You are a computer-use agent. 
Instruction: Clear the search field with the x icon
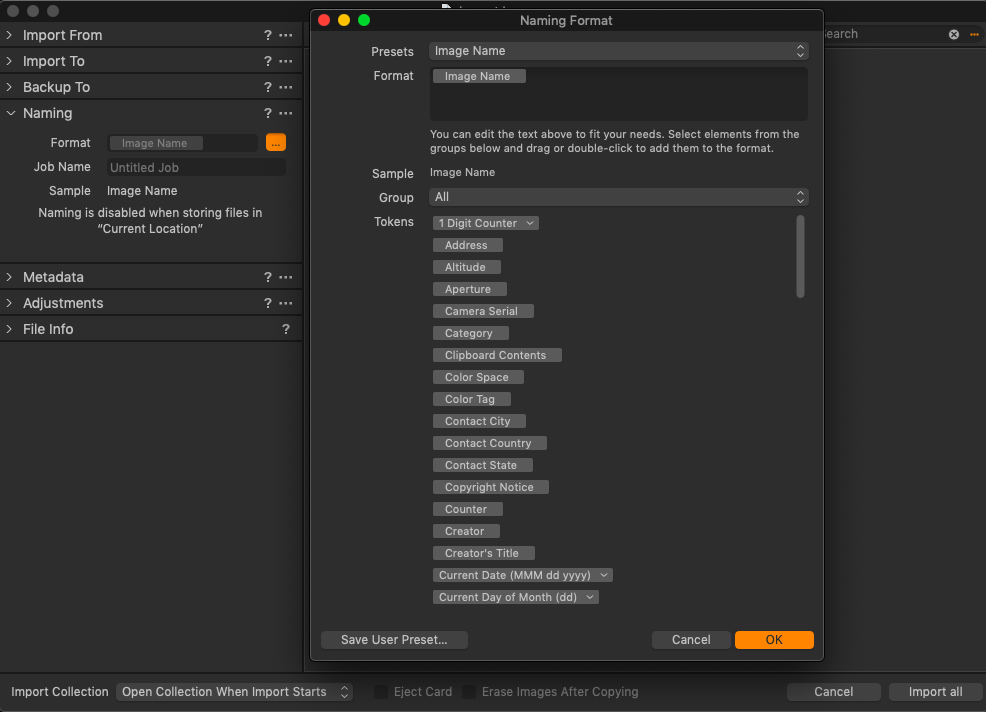pyautogui.click(x=953, y=34)
